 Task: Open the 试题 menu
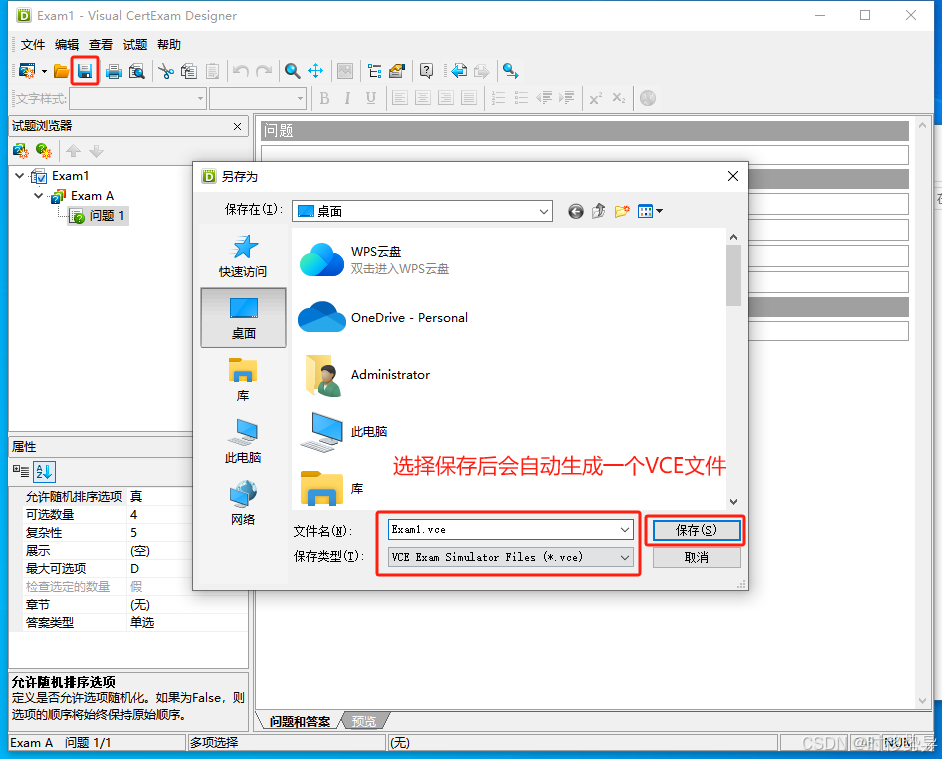pyautogui.click(x=135, y=44)
